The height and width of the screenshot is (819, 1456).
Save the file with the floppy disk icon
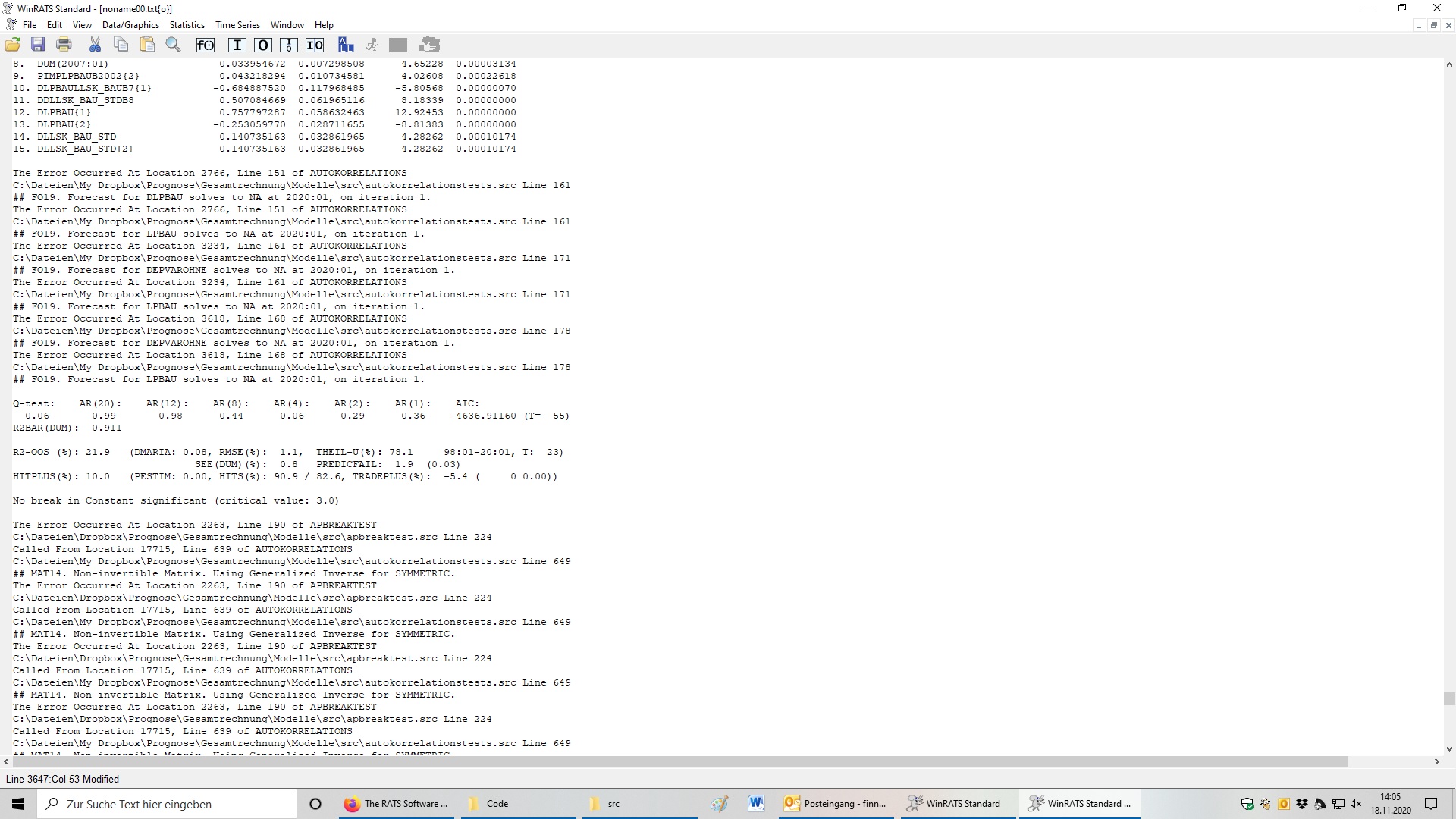click(x=38, y=45)
